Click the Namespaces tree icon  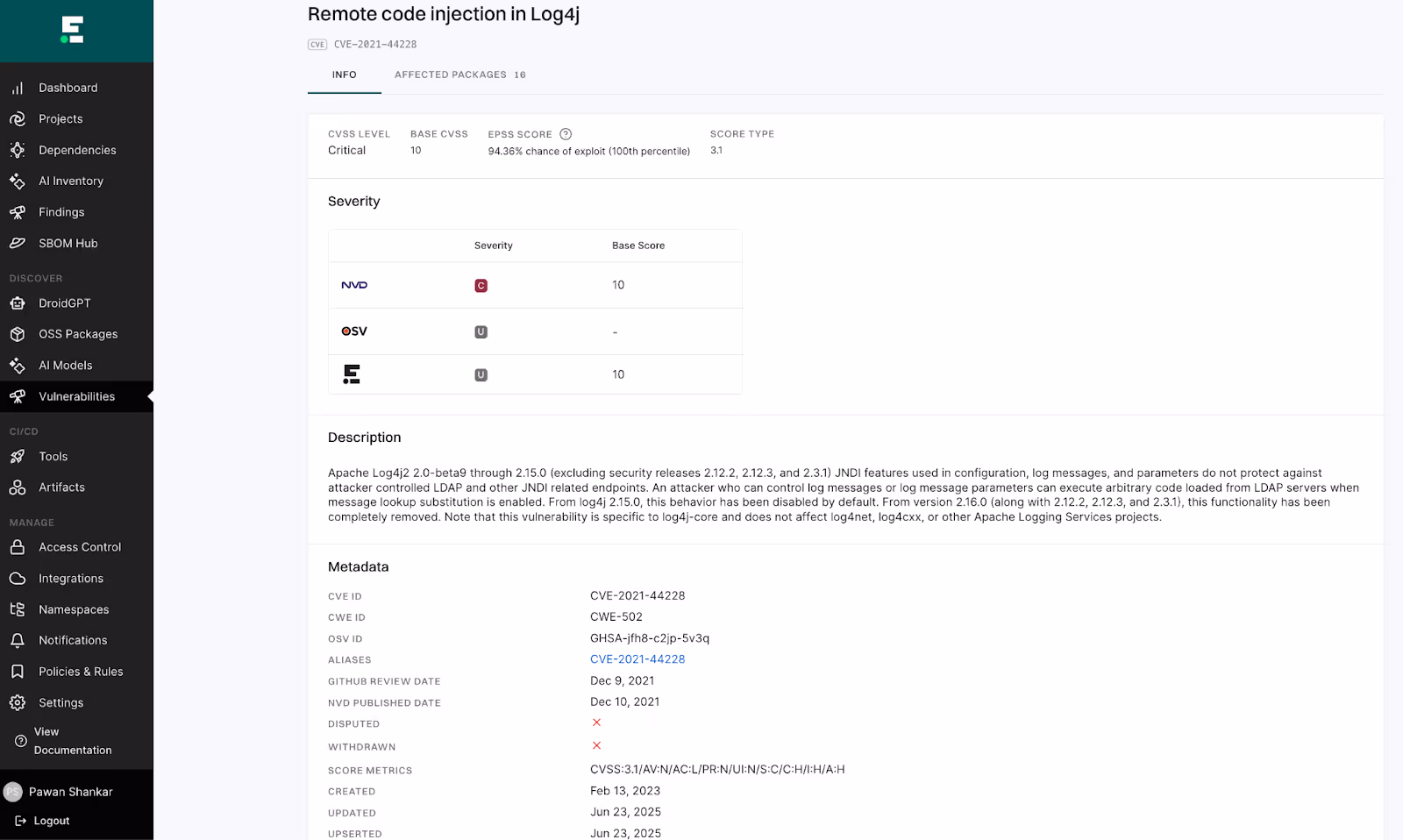click(x=18, y=609)
